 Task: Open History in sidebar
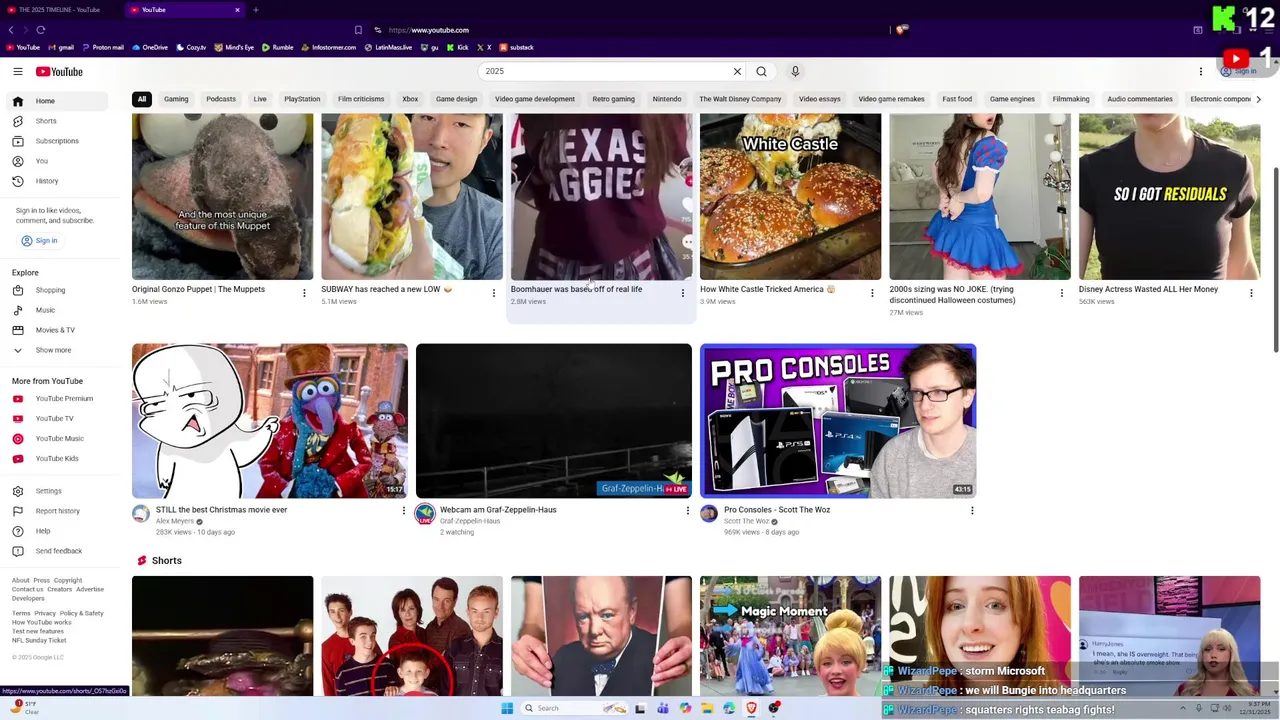pyautogui.click(x=58, y=181)
